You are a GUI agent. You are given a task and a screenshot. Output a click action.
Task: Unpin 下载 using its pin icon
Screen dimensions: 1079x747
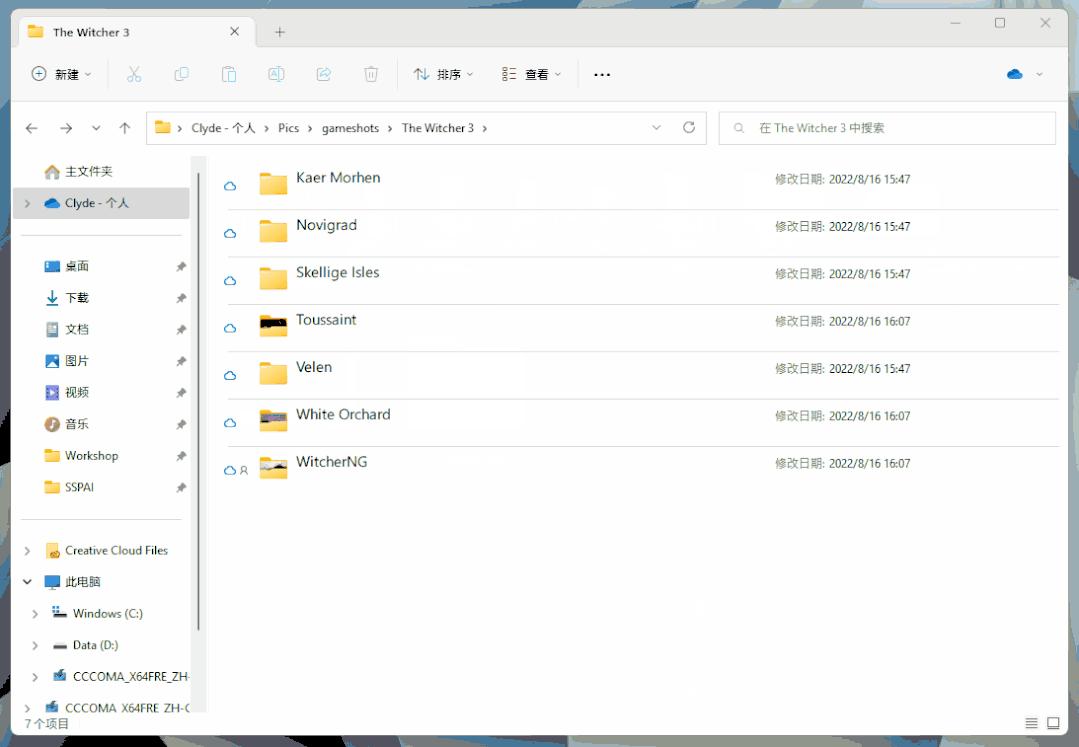181,298
